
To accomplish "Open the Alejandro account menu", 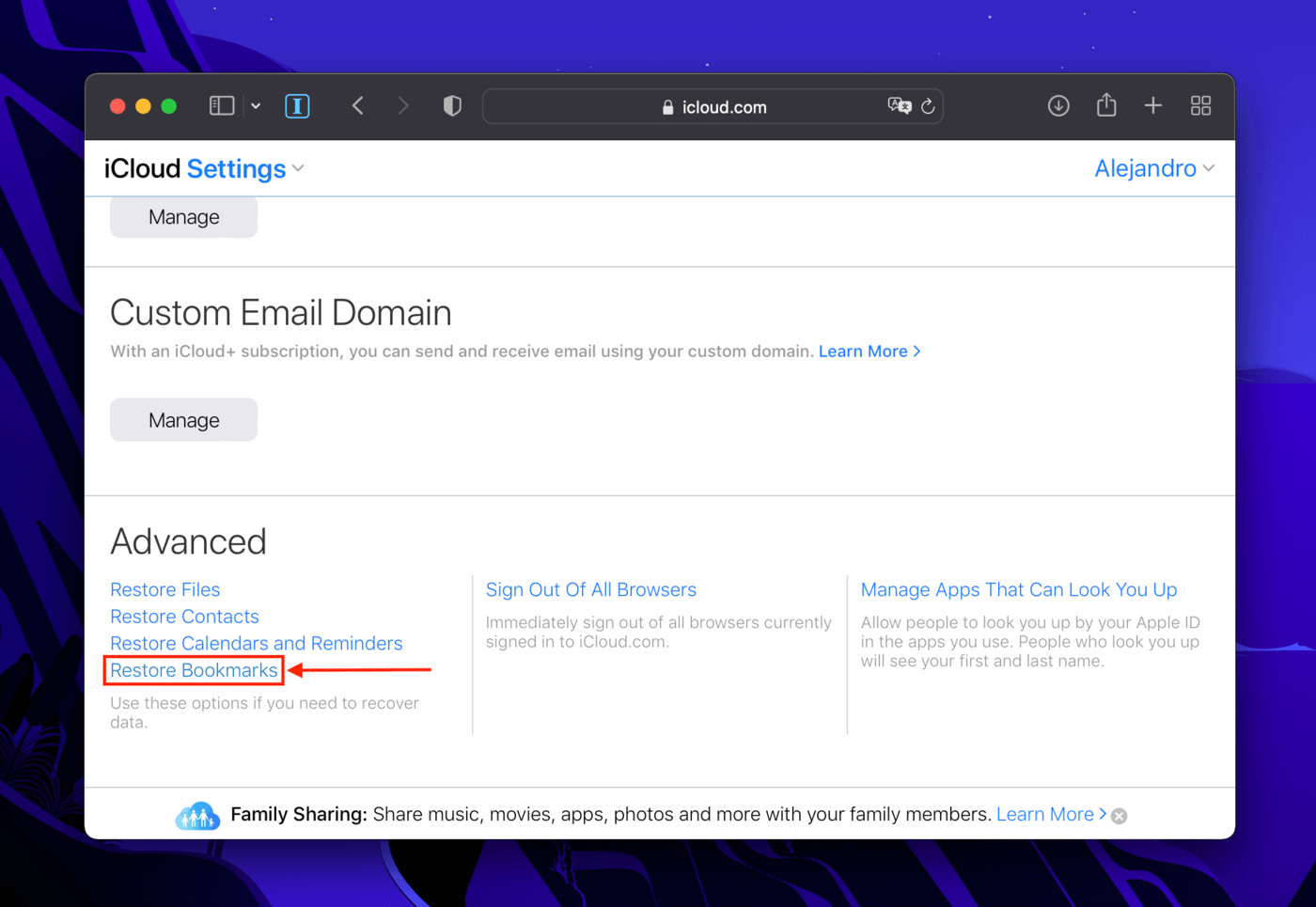I will pyautogui.click(x=1154, y=168).
